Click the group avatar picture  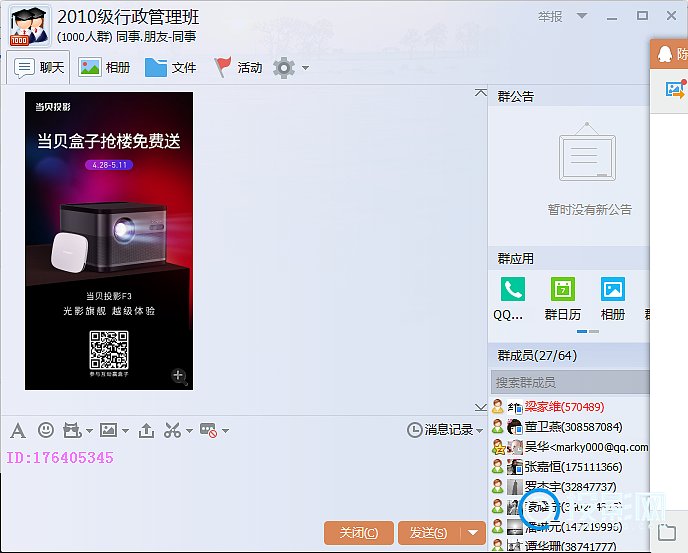point(29,26)
